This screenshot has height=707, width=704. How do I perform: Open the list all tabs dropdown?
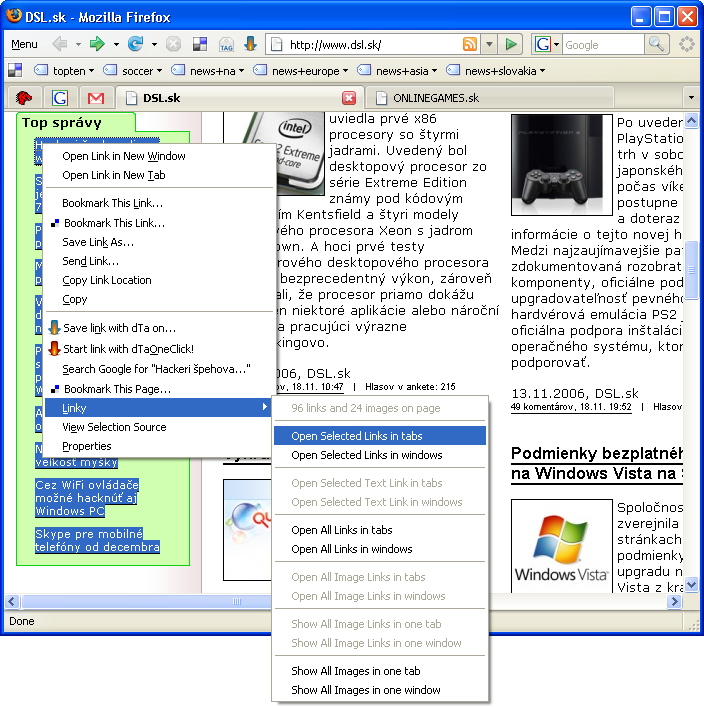(x=691, y=97)
